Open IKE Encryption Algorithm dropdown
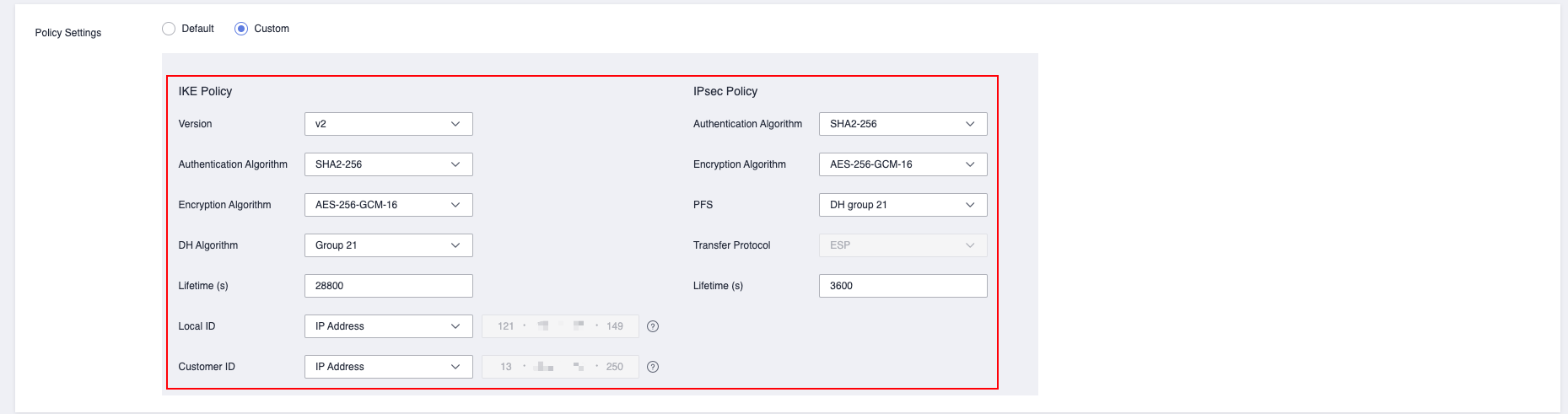Screen dimensions: 1568x414 (388, 205)
